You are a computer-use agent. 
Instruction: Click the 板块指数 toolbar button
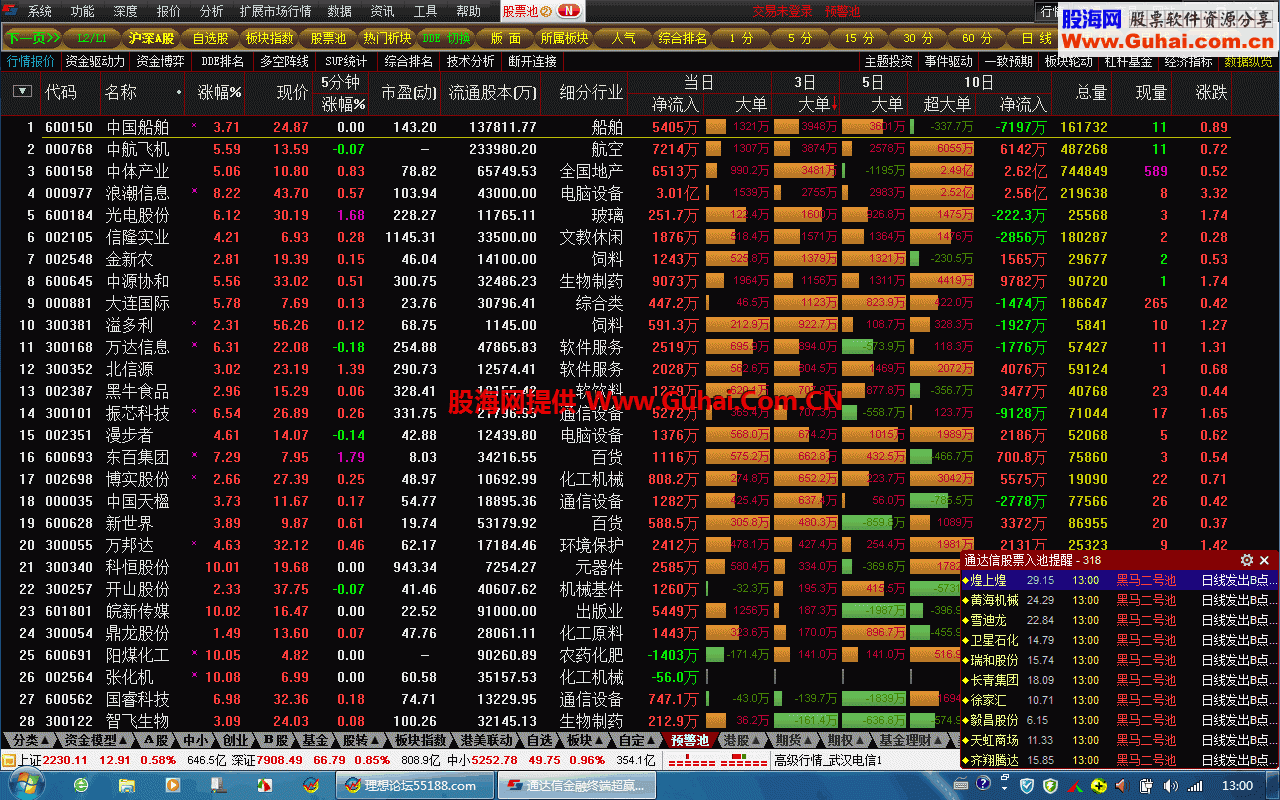[269, 38]
